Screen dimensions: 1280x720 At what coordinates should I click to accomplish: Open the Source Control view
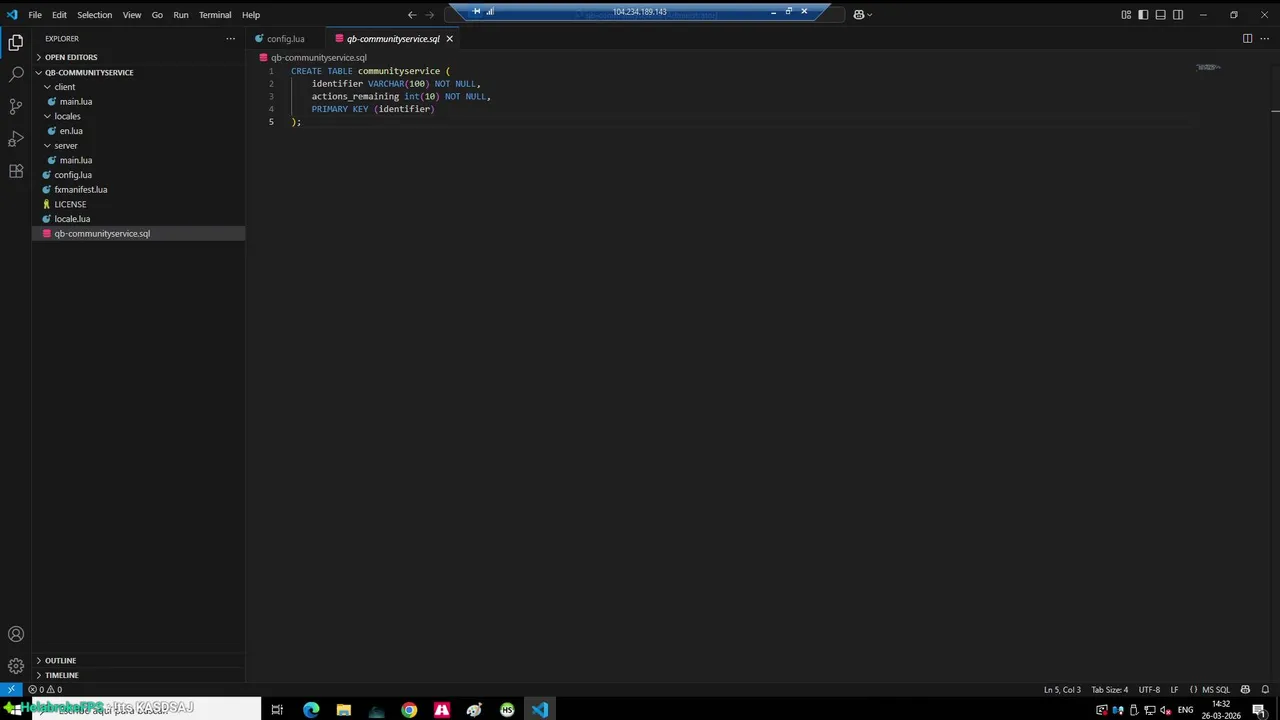coord(16,106)
